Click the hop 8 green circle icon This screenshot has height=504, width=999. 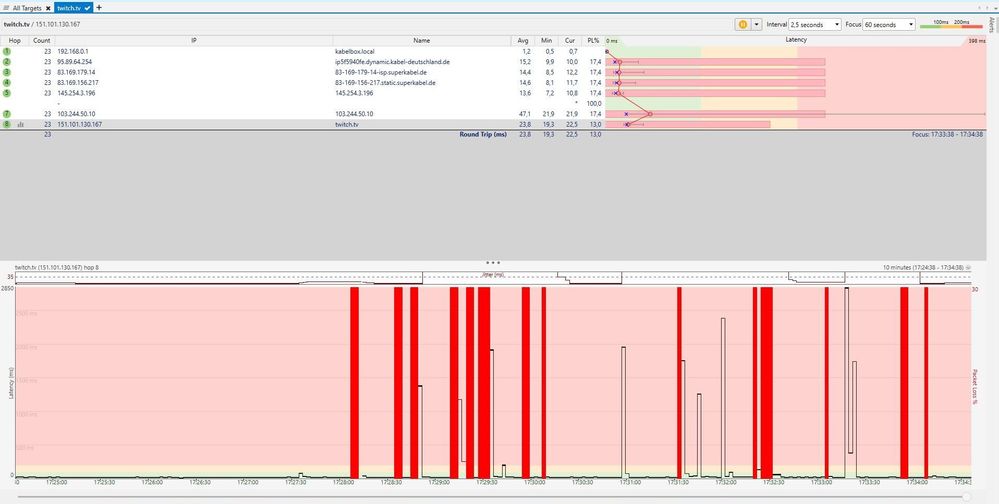(6, 125)
